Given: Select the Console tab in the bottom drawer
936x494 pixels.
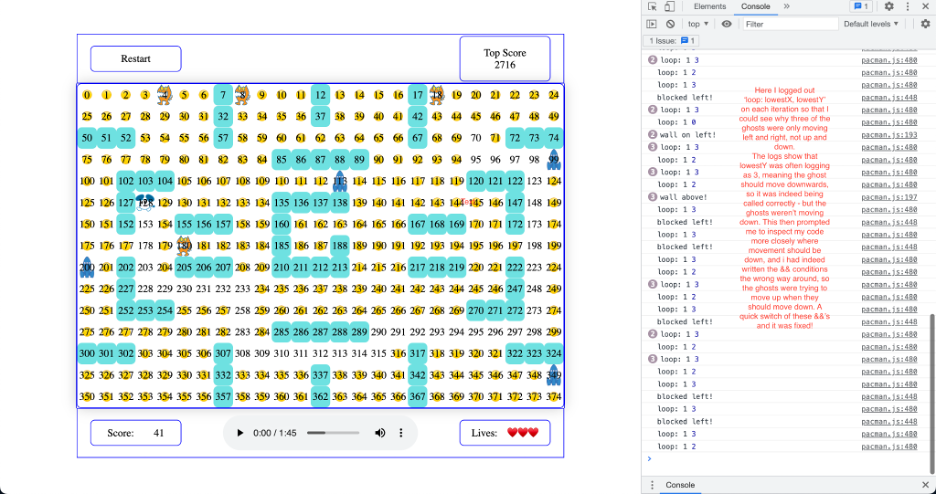Looking at the screenshot, I should point(680,485).
